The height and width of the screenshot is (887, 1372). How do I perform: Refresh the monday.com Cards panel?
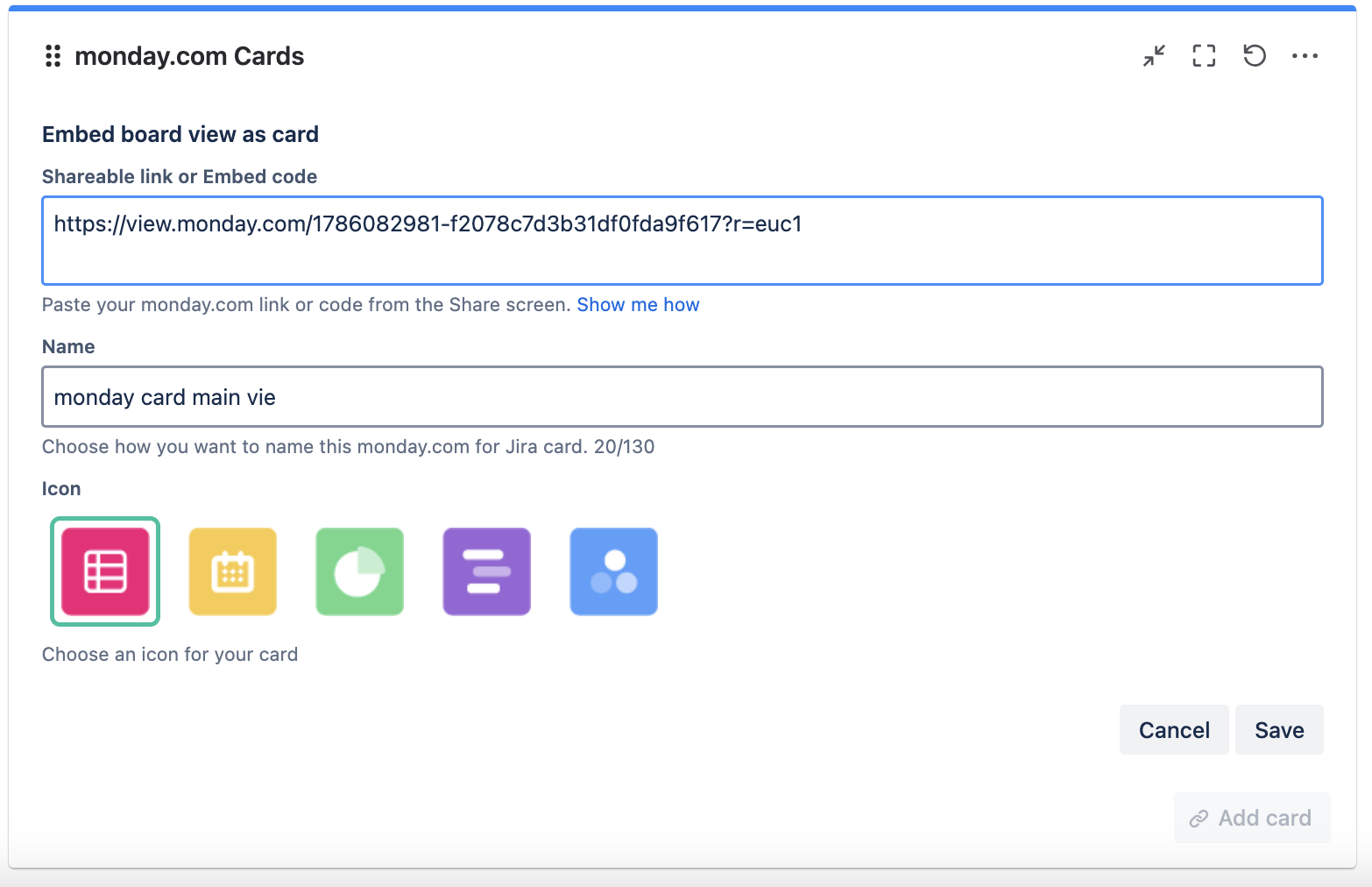coord(1255,56)
